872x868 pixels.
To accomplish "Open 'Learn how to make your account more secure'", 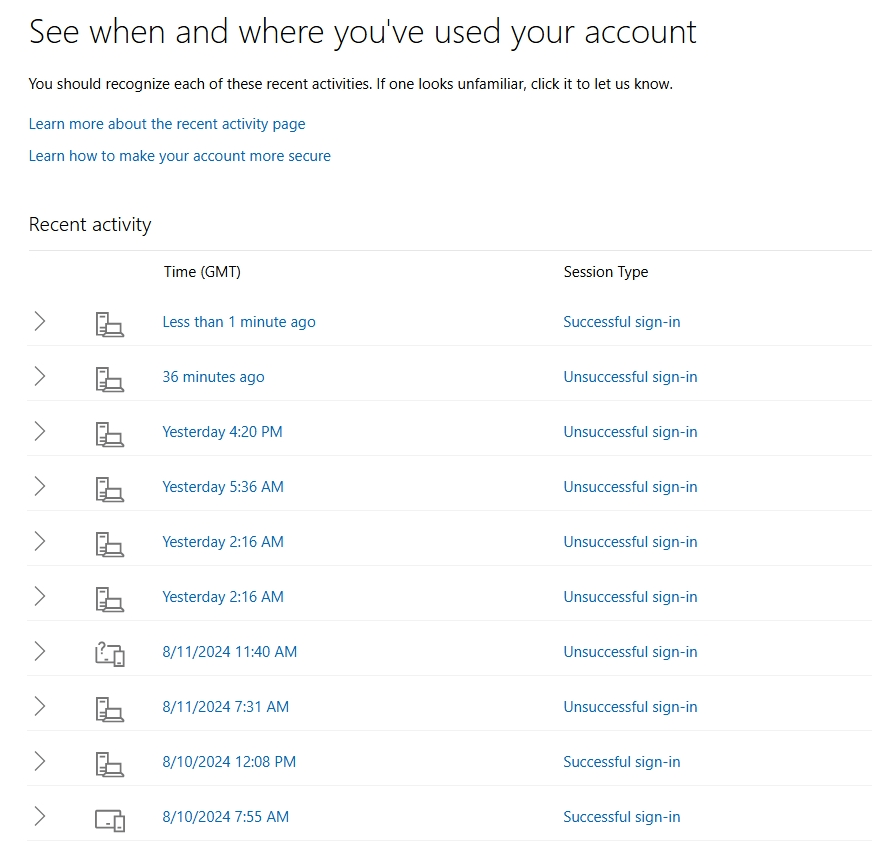I will [180, 156].
